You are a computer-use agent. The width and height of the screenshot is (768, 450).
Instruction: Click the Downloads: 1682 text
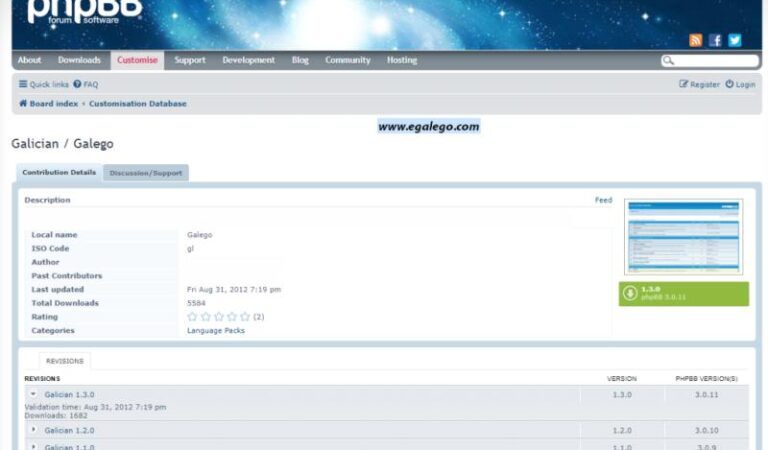56,415
